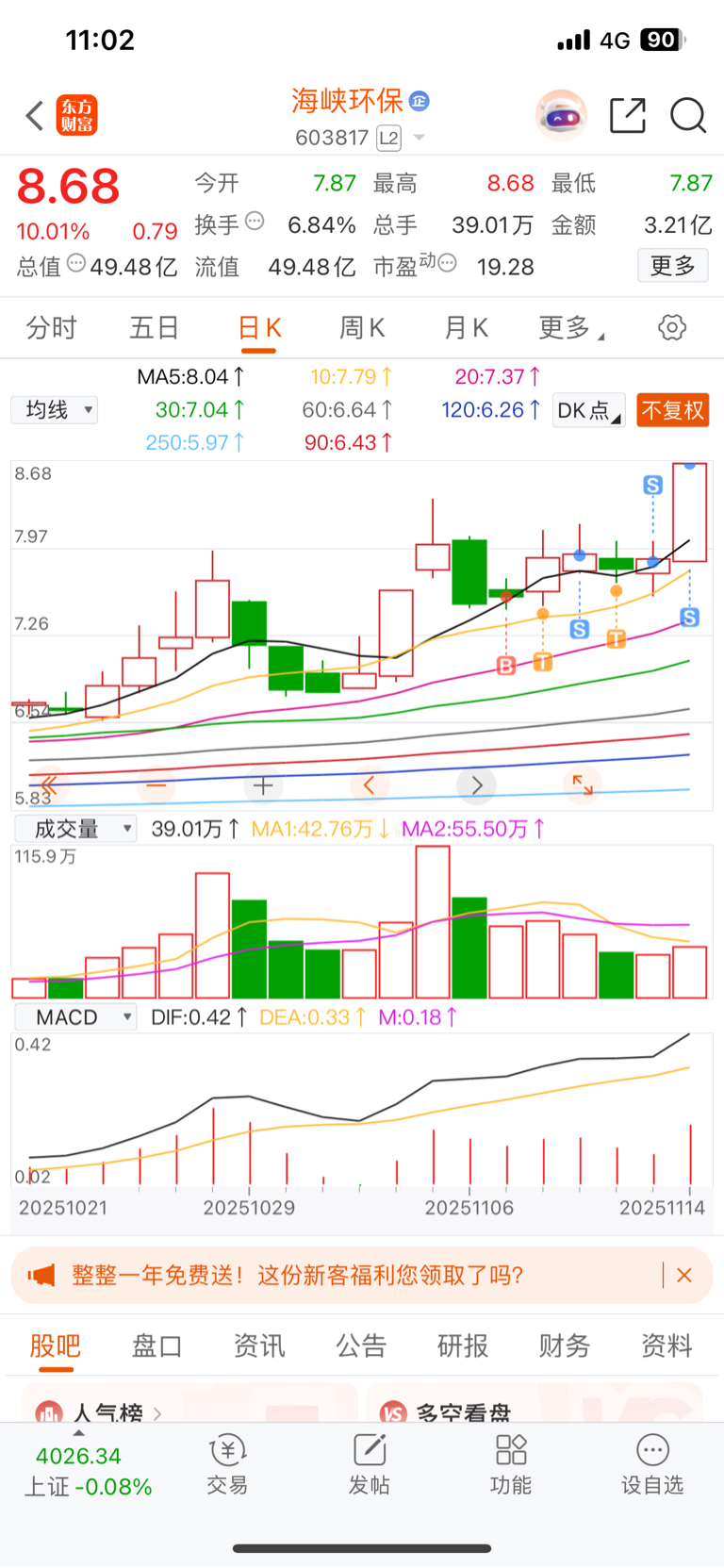This screenshot has width=724, height=1568.
Task: Tap current price 8.68
Action: click(68, 187)
